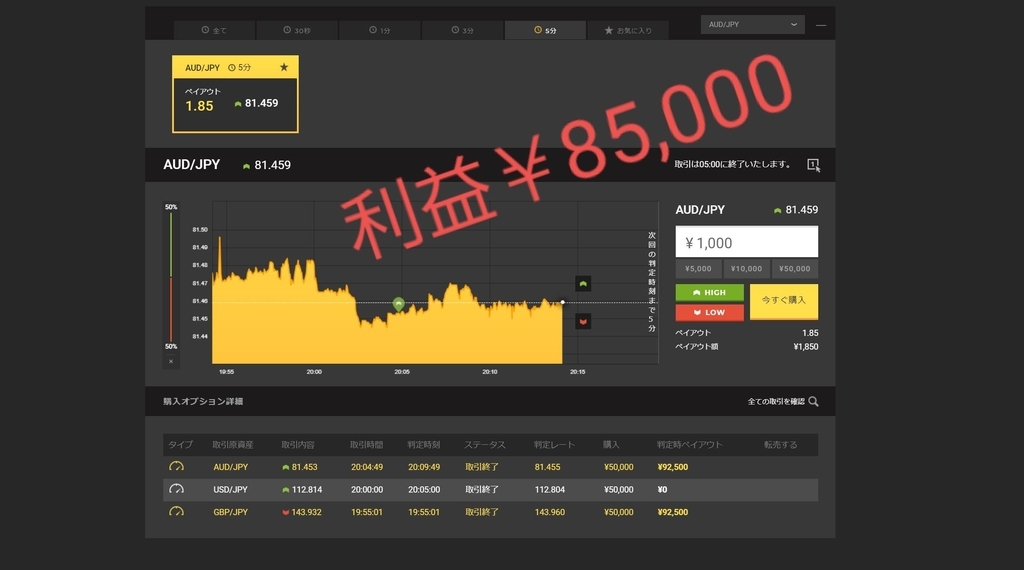Click the 判定時刻 column header
The height and width of the screenshot is (570, 1024).
coord(424,445)
